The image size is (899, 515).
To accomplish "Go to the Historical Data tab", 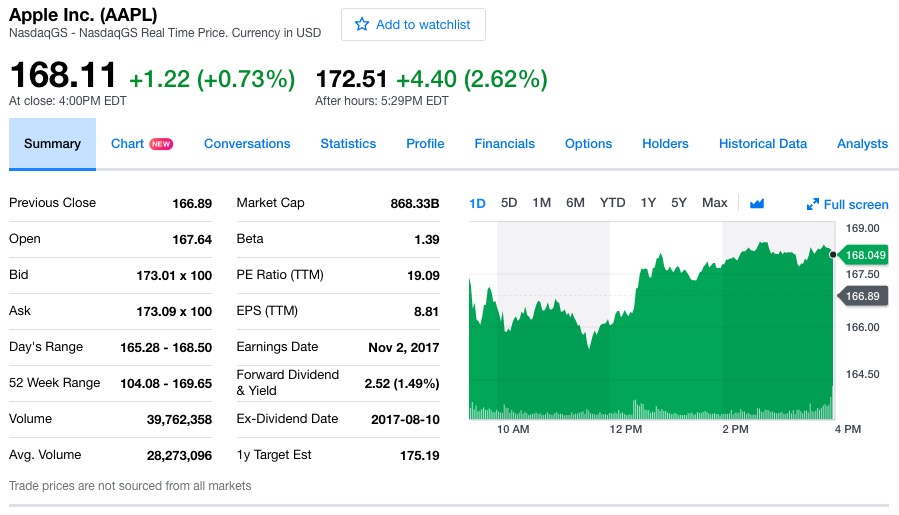I will 763,144.
